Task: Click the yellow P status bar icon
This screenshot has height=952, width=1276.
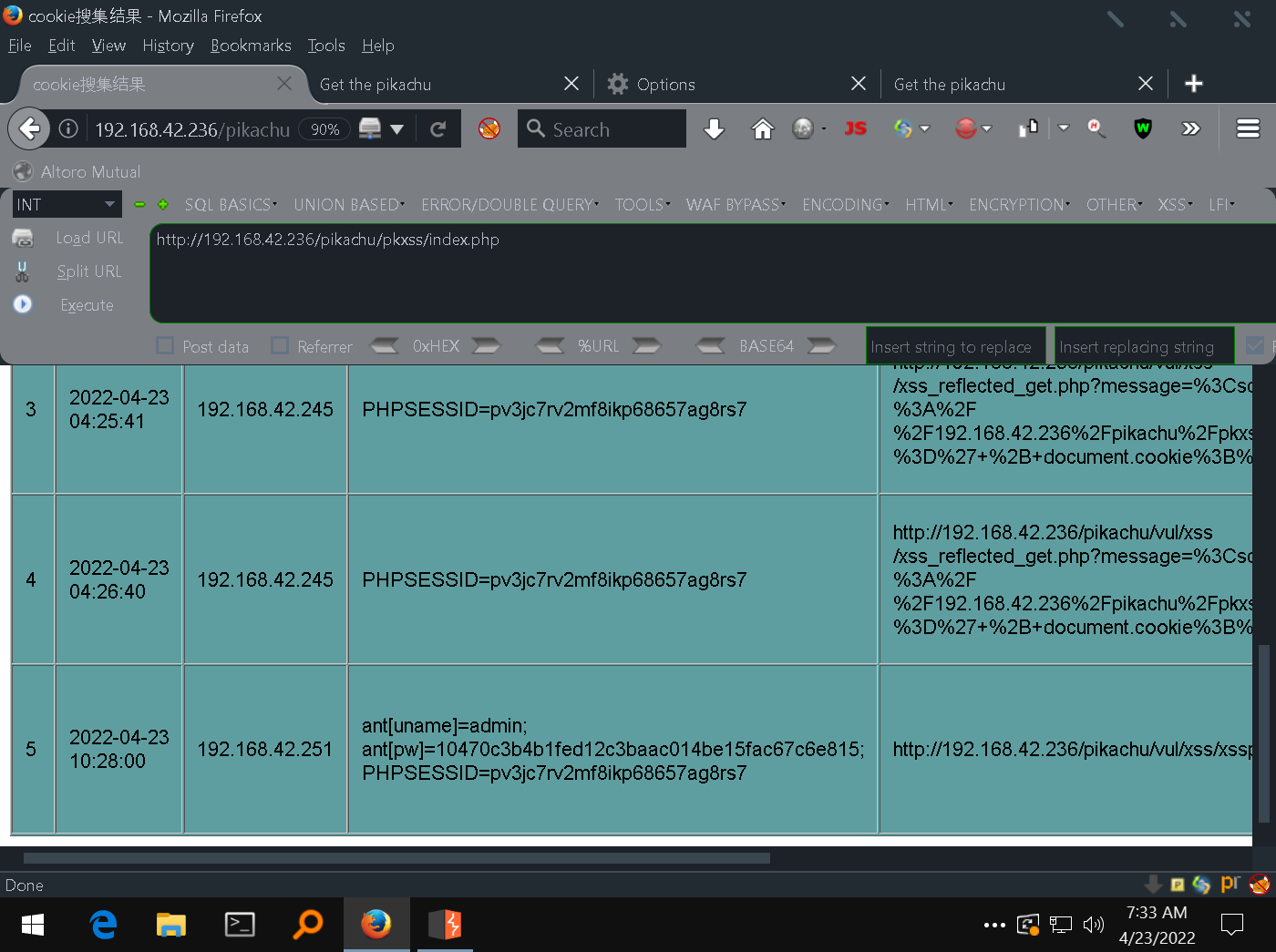Action: pos(1178,884)
